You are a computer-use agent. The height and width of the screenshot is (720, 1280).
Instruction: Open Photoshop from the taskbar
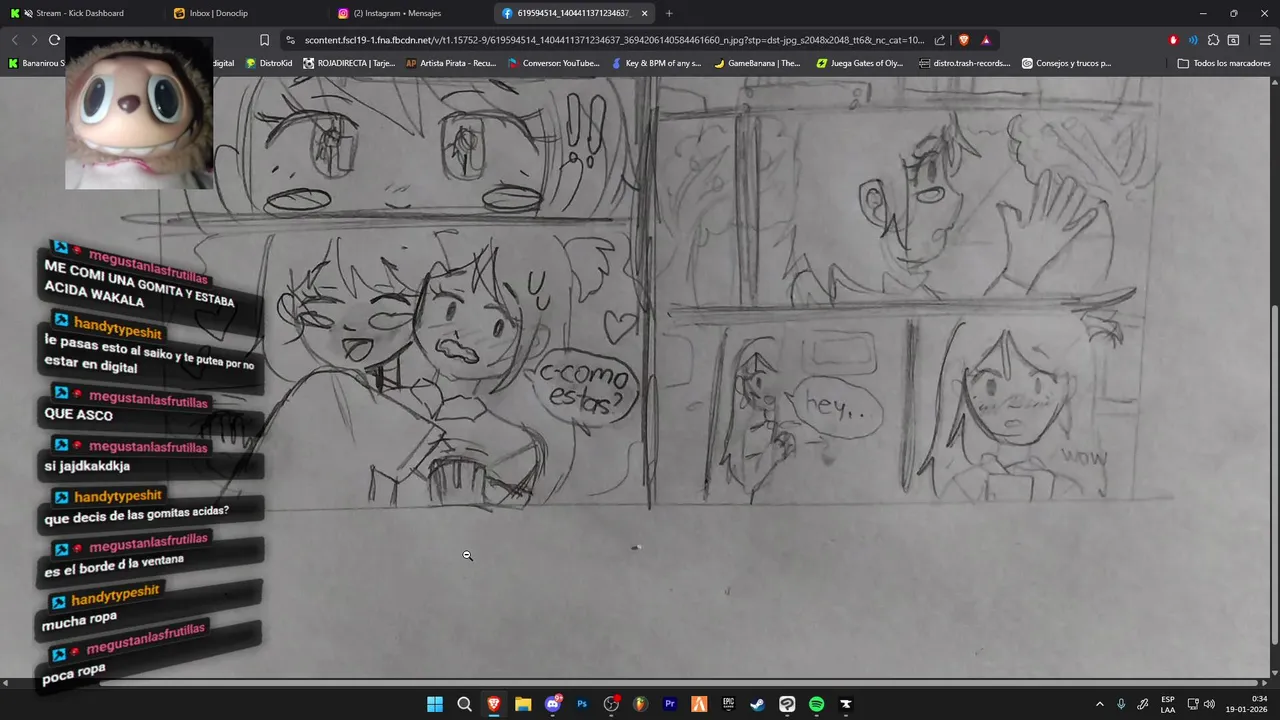[582, 704]
